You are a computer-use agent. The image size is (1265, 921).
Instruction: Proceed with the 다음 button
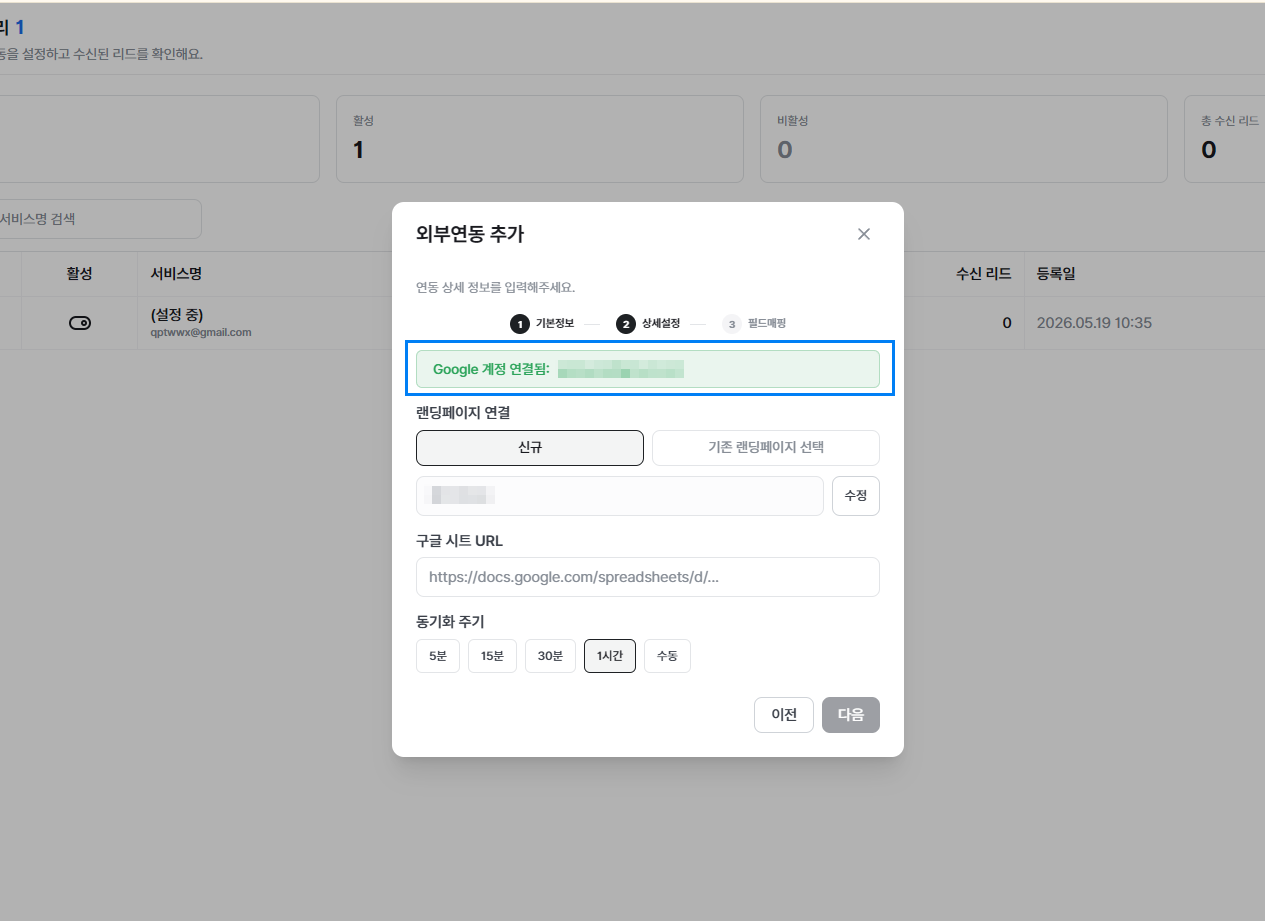(851, 715)
